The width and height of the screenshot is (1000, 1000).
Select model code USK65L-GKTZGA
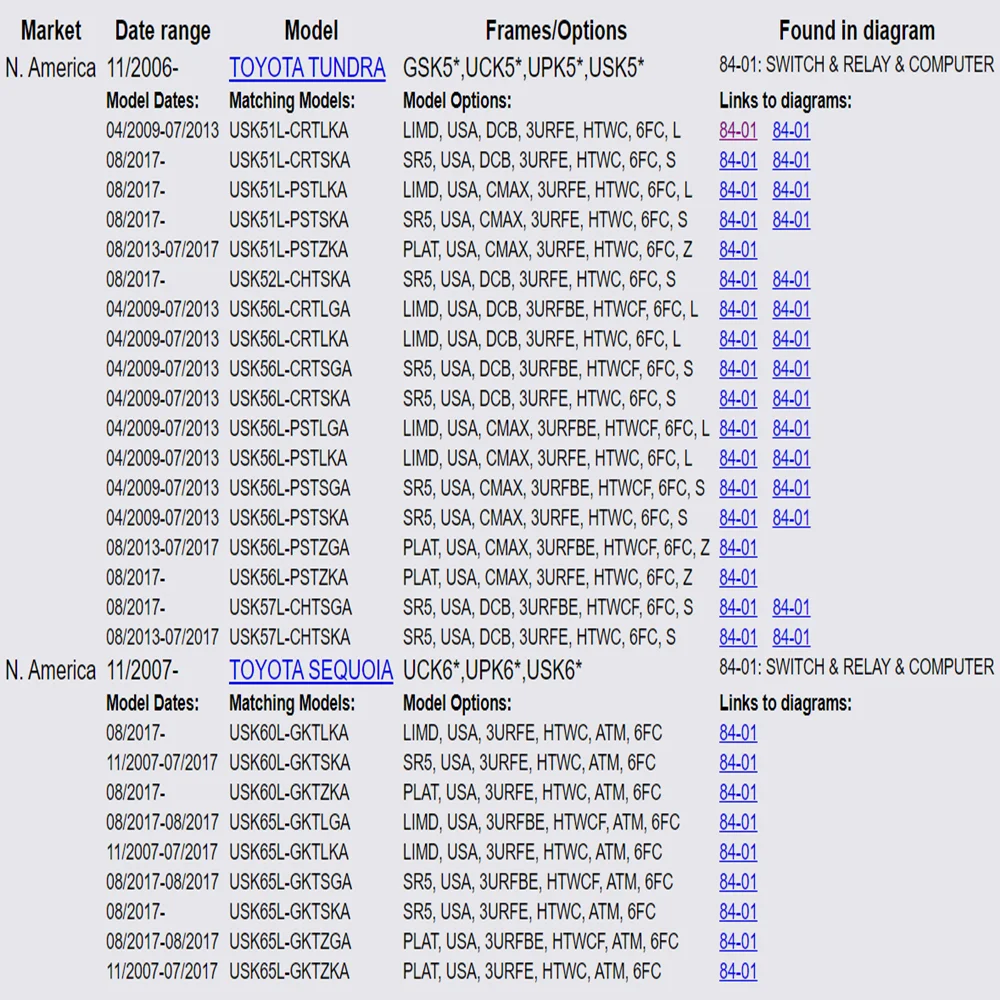tap(290, 941)
